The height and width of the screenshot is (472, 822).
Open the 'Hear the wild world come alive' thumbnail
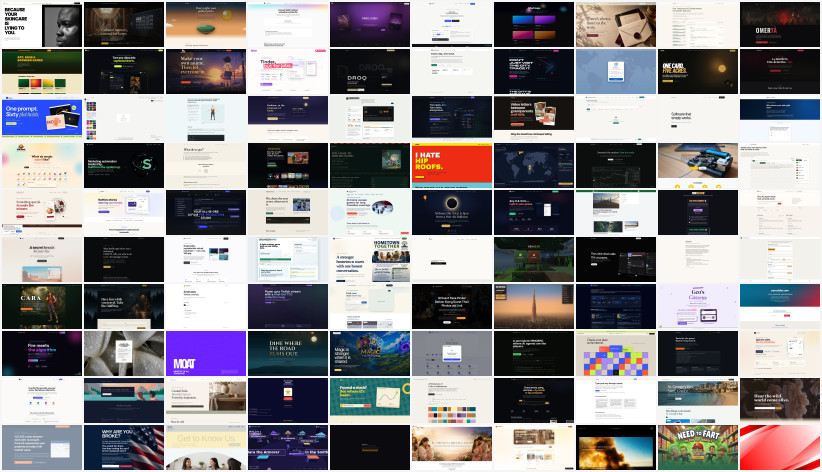click(780, 400)
